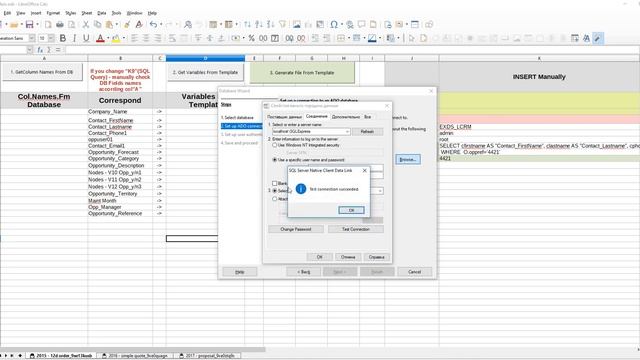Click OK in the test connection message box
Image resolution: width=640 pixels, height=360 pixels.
[351, 210]
